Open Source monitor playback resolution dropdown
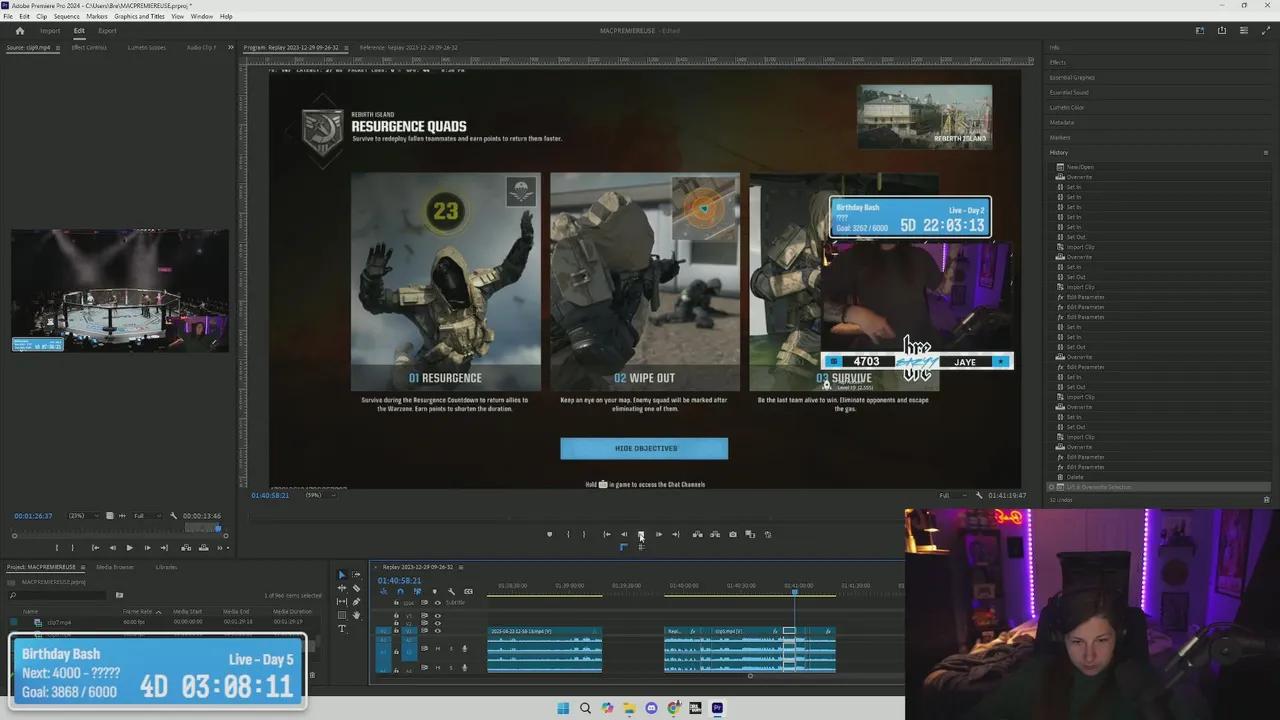Screen dimensions: 1280x720 [x=147, y=515]
